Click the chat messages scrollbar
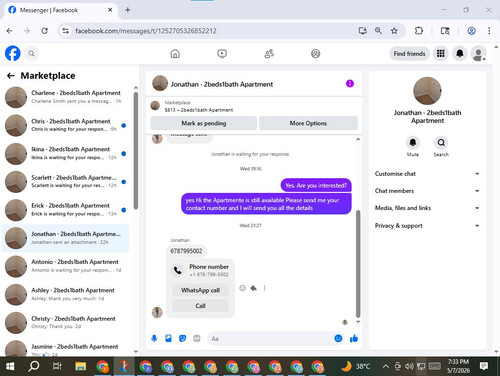 click(358, 263)
